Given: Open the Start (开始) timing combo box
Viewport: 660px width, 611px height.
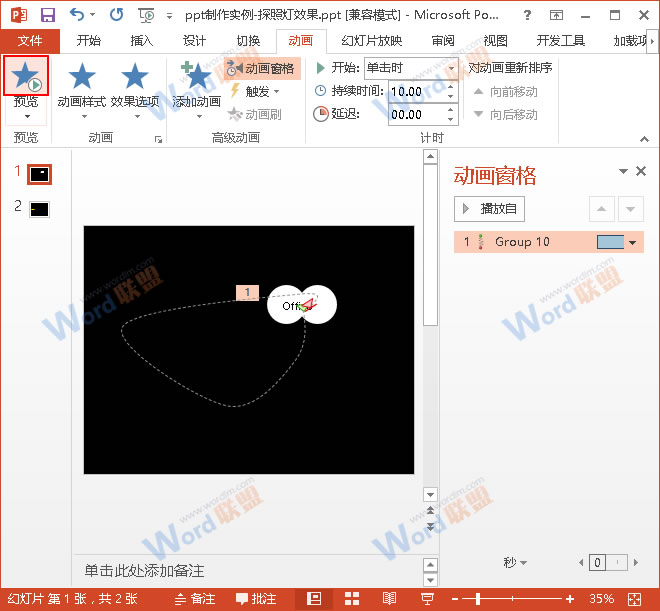Looking at the screenshot, I should (411, 68).
